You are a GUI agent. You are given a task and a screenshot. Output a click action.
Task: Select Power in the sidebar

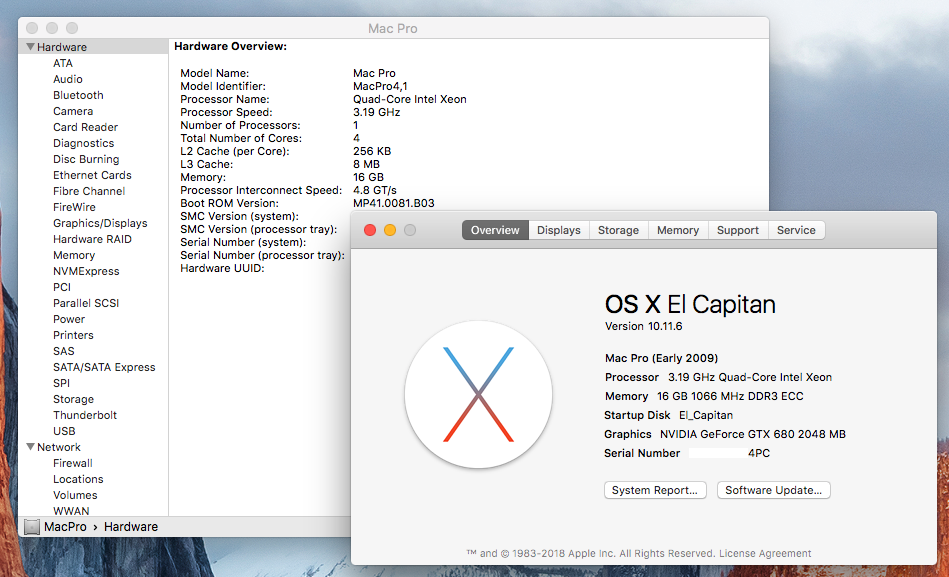pos(69,319)
